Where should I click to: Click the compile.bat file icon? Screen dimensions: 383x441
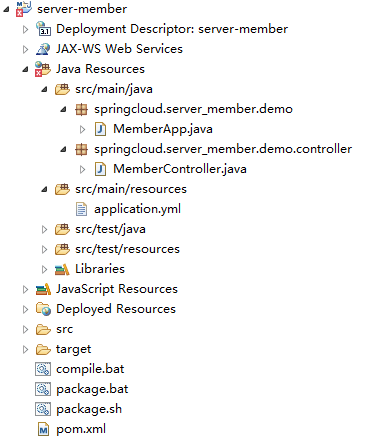(x=43, y=369)
